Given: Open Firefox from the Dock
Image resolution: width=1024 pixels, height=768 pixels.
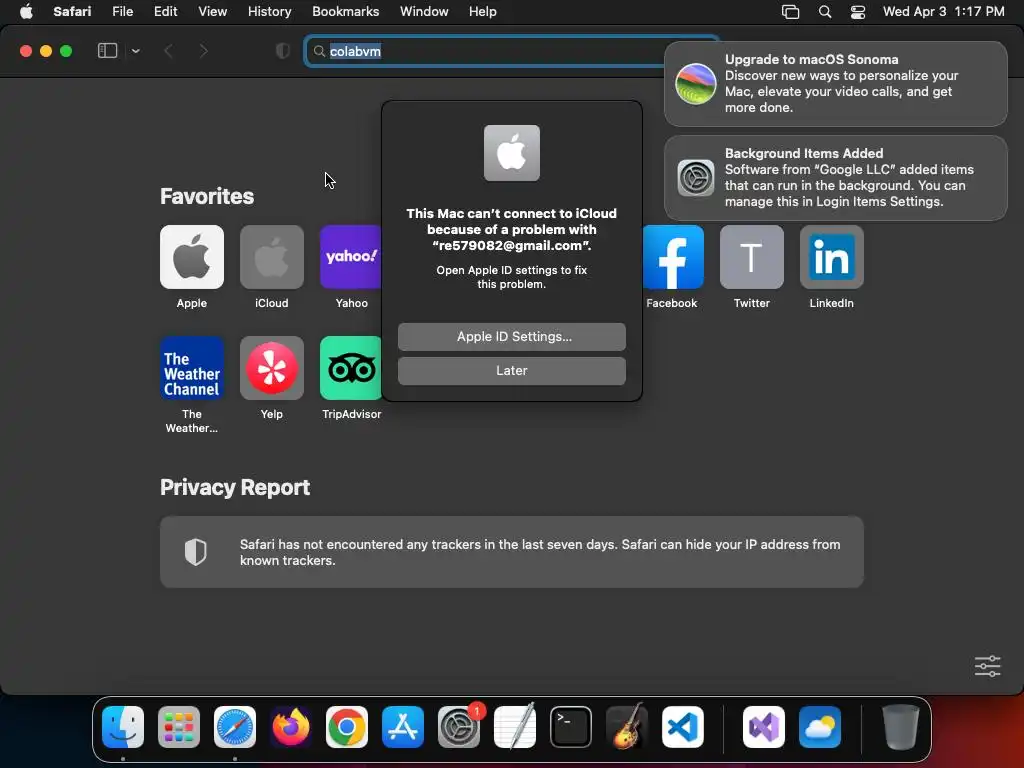Looking at the screenshot, I should (x=291, y=727).
